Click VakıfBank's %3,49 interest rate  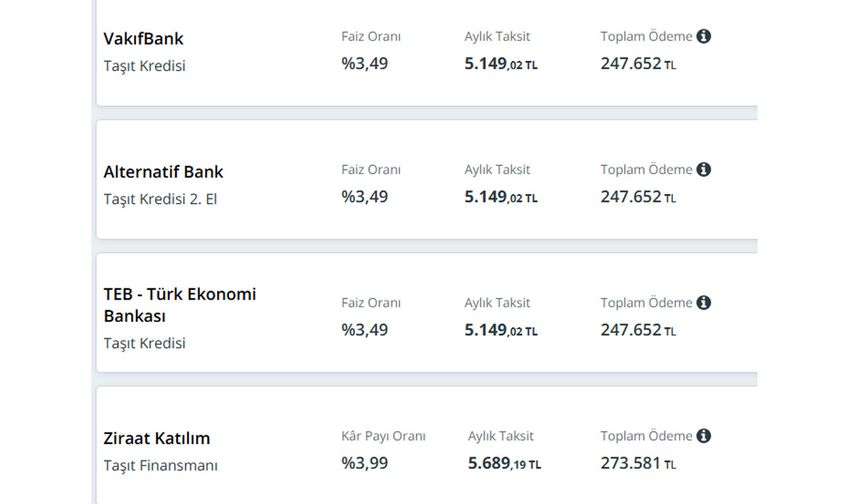[x=364, y=64]
